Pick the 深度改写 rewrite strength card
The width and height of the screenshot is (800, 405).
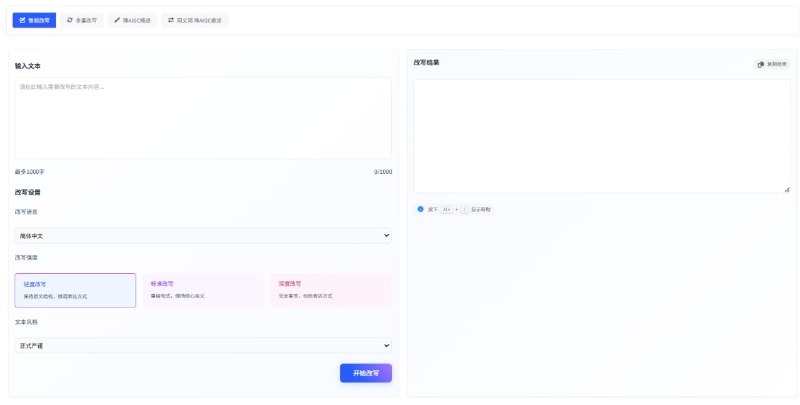pos(330,290)
